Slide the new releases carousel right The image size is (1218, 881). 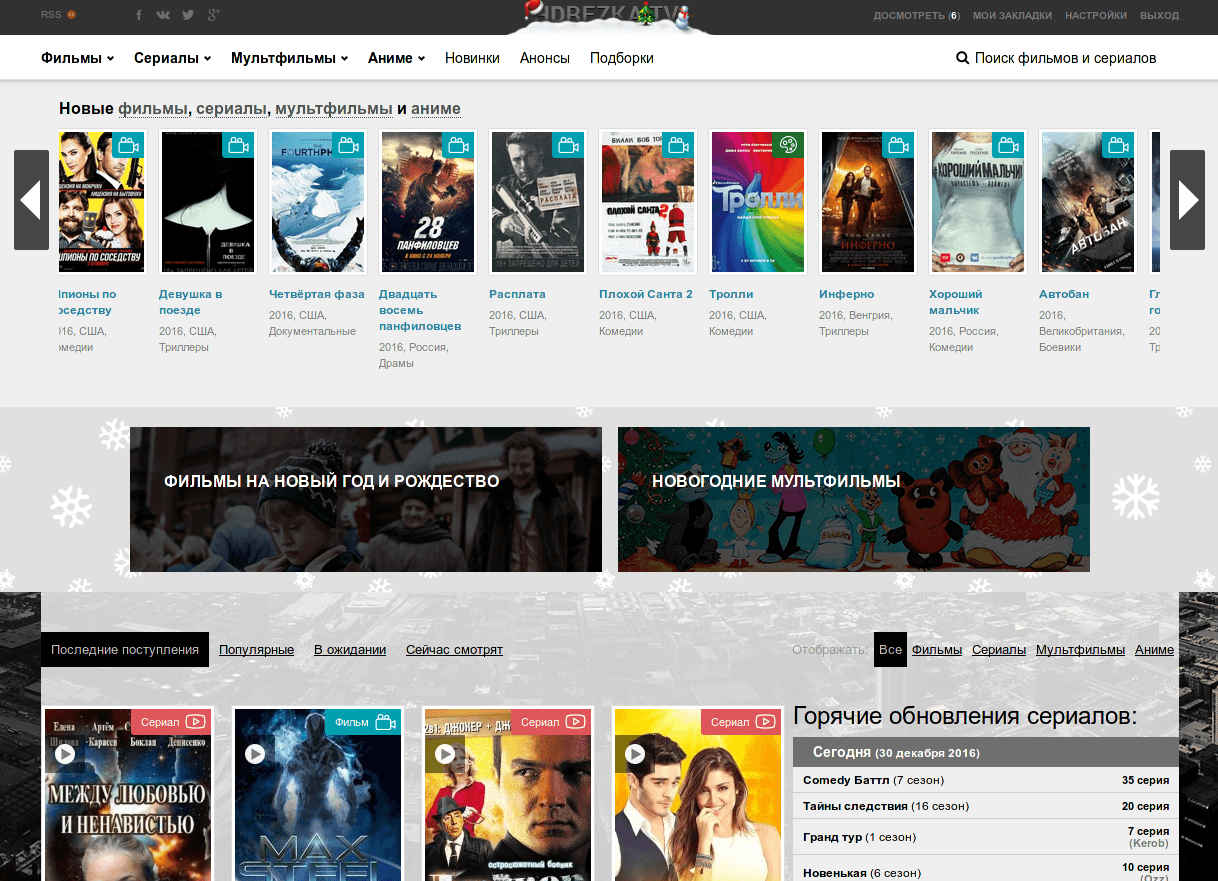pyautogui.click(x=1187, y=200)
